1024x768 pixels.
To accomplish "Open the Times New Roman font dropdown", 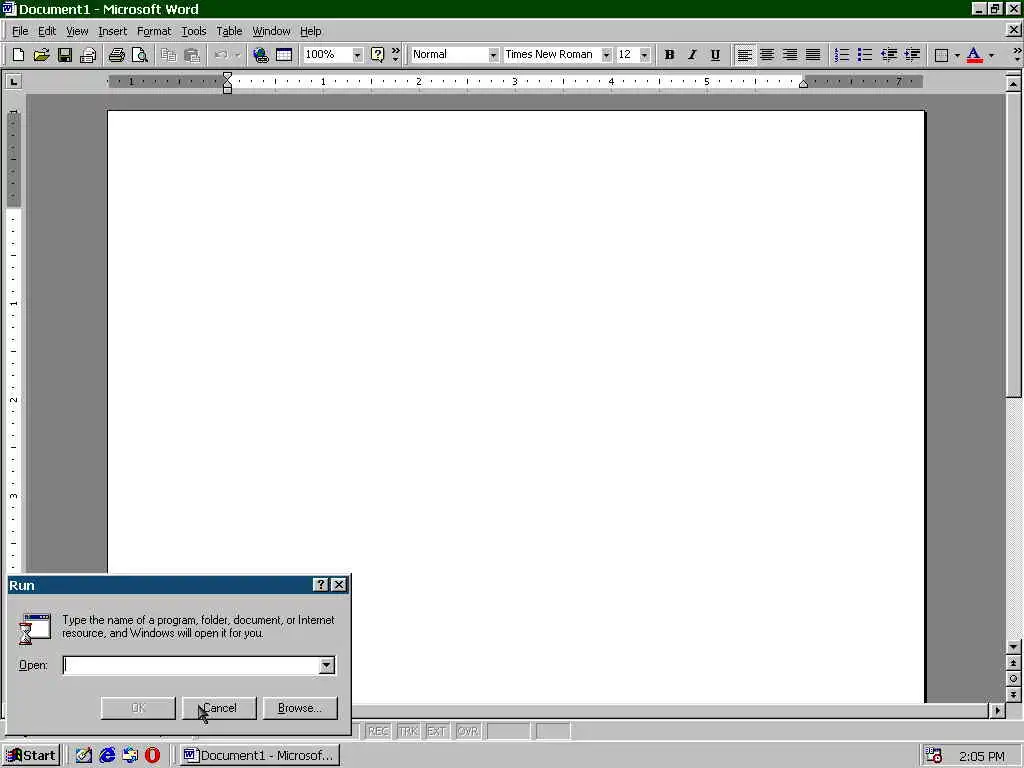I will click(606, 55).
